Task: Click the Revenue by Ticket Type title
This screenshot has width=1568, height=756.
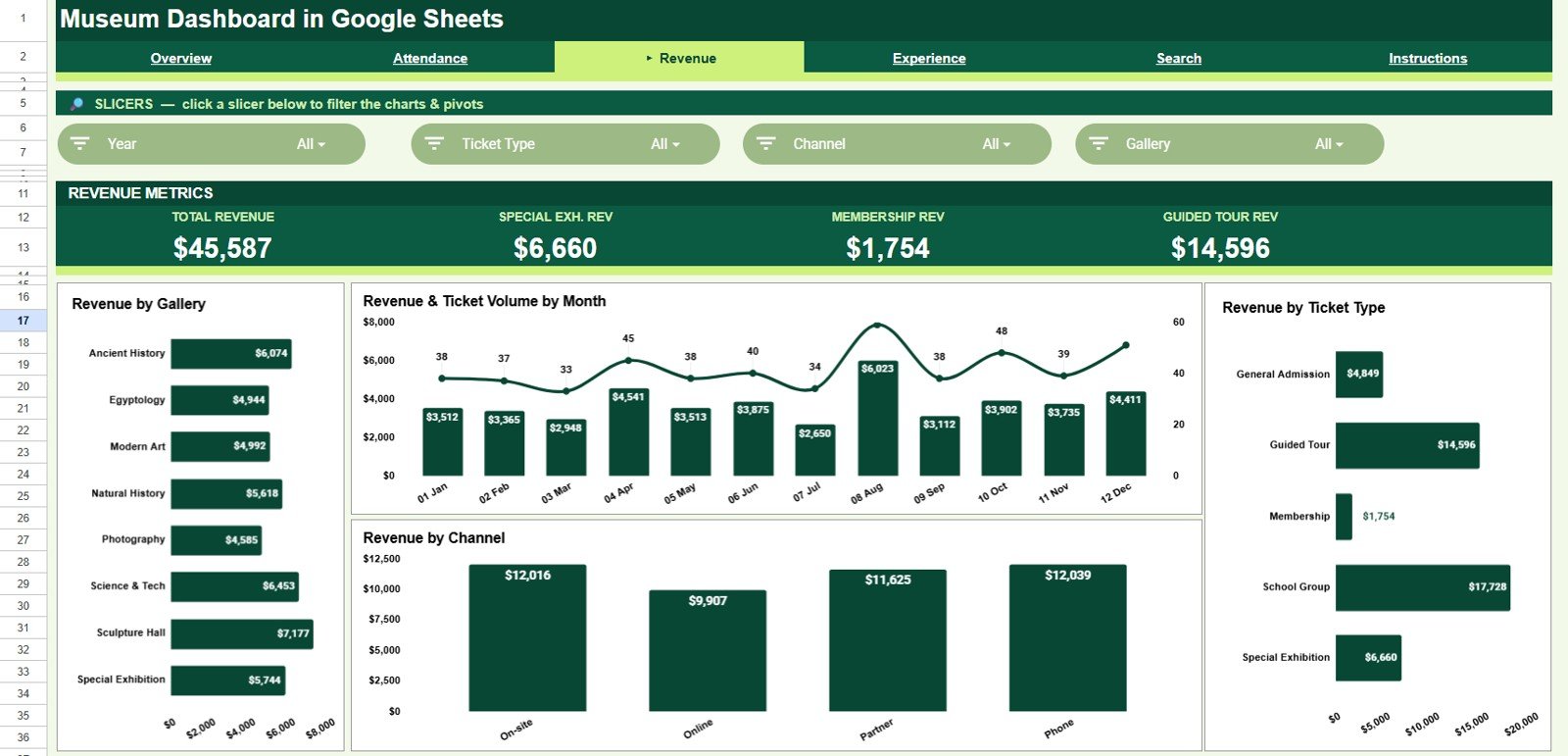Action: (x=1303, y=308)
